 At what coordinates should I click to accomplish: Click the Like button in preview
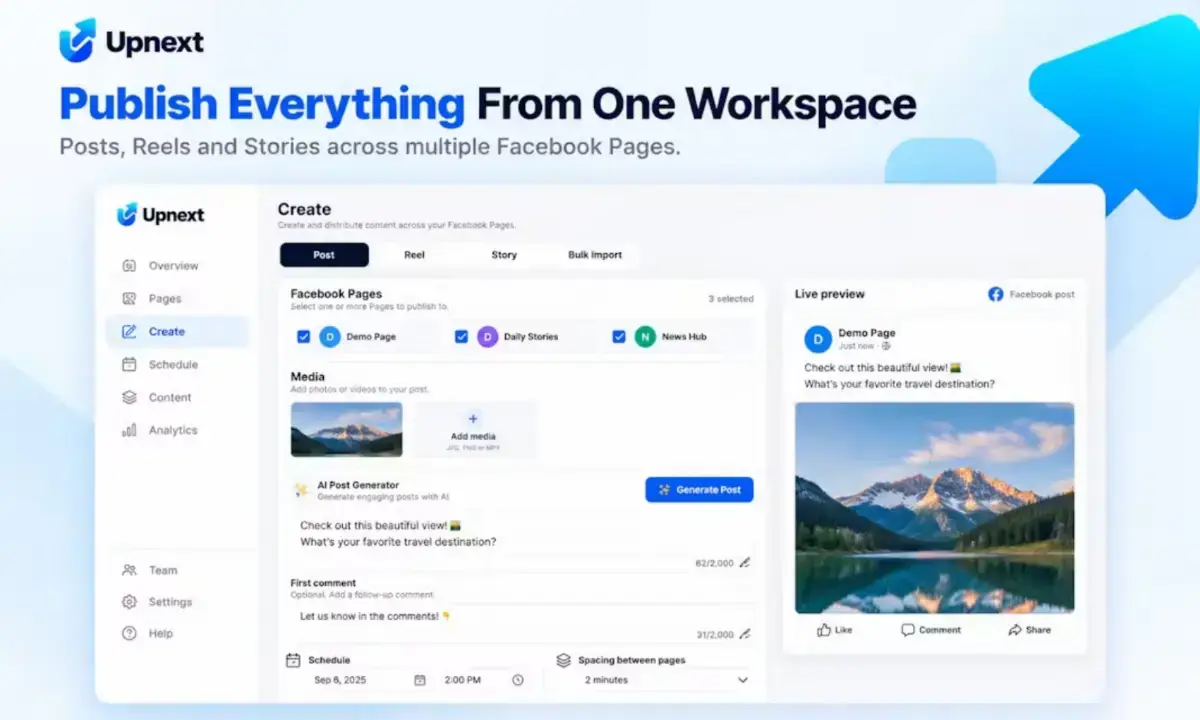click(x=835, y=630)
